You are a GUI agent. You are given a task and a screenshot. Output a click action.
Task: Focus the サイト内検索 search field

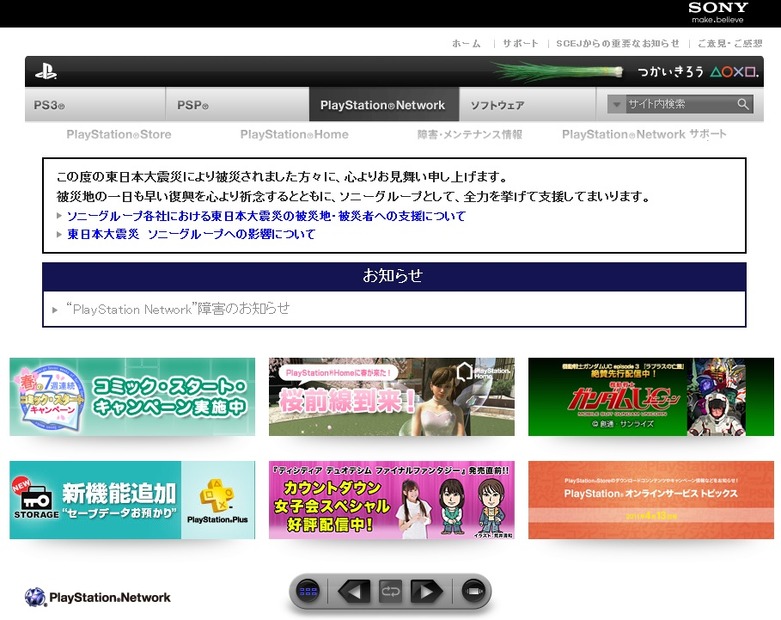pos(681,104)
